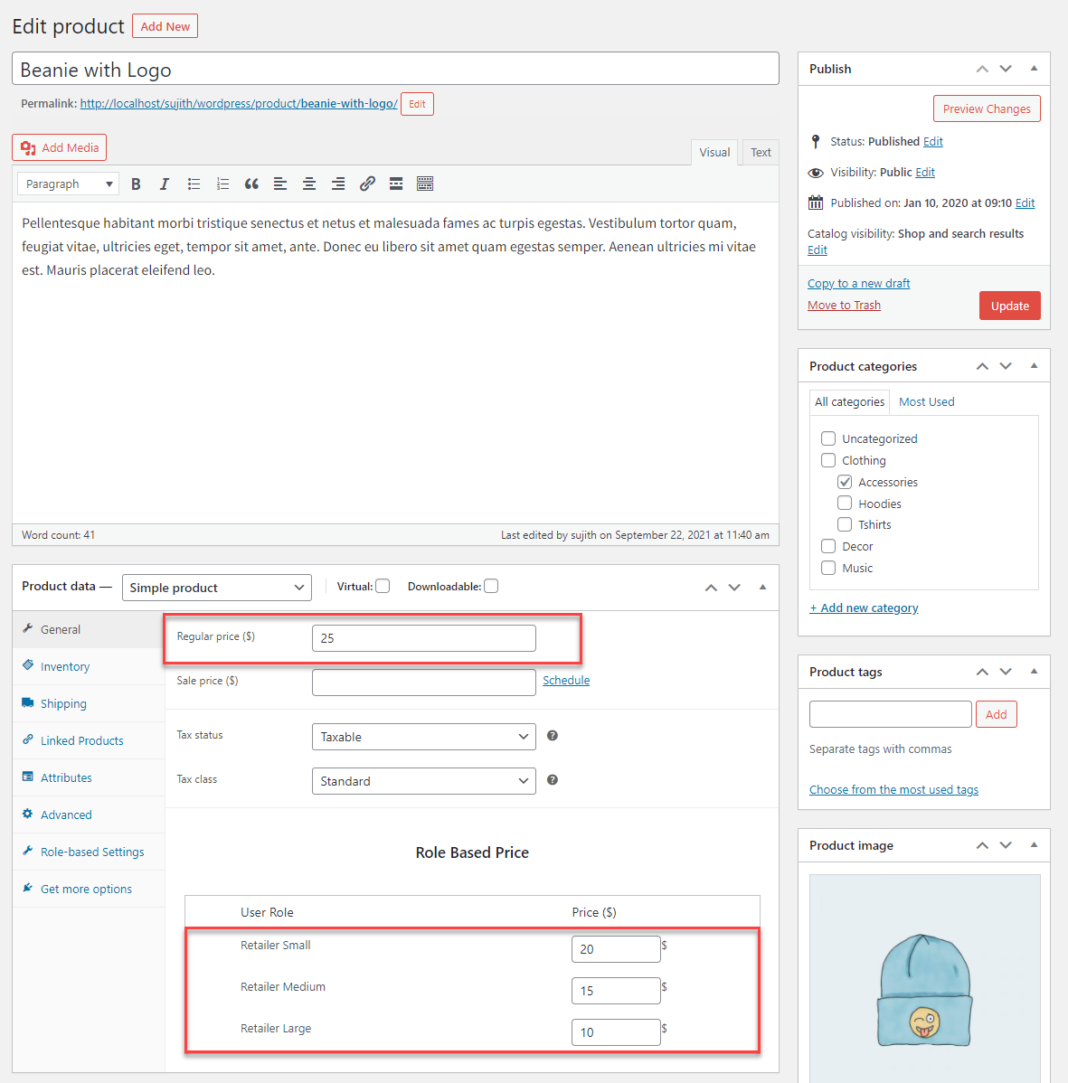Tick the Clothing category

(828, 460)
